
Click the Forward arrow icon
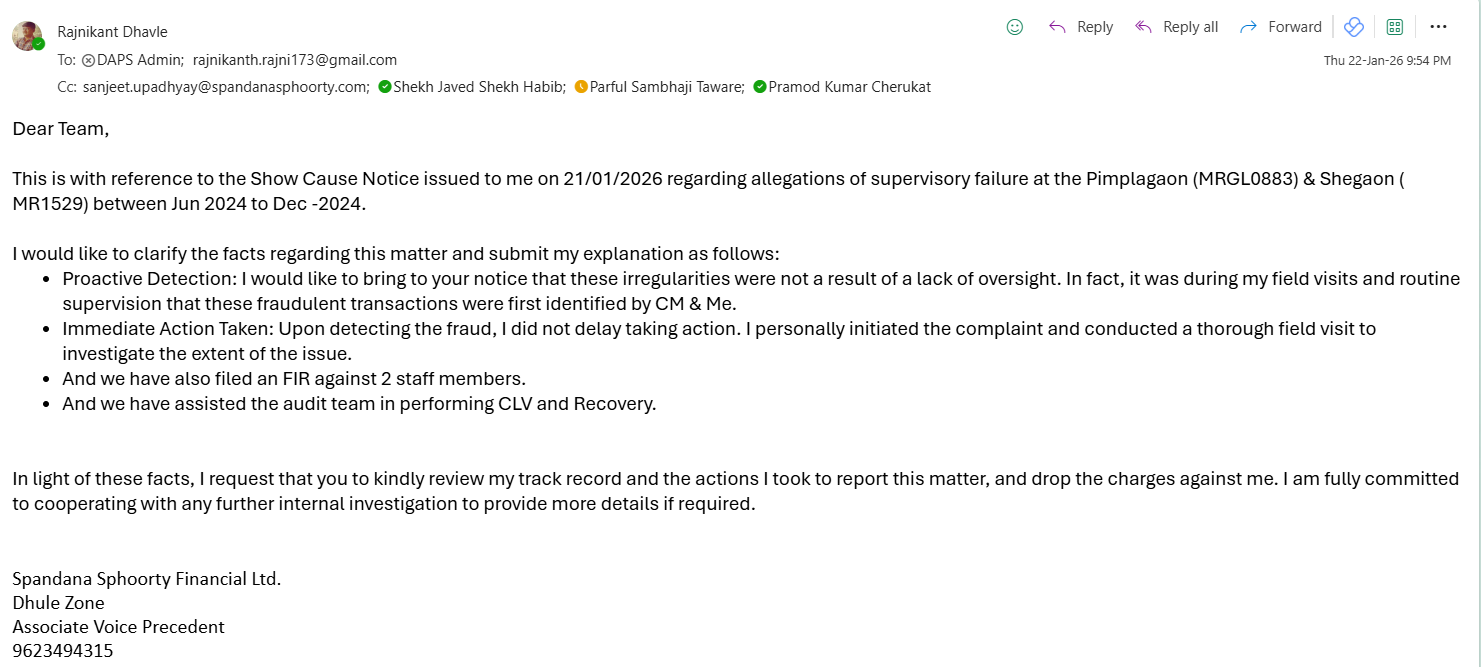tap(1249, 27)
